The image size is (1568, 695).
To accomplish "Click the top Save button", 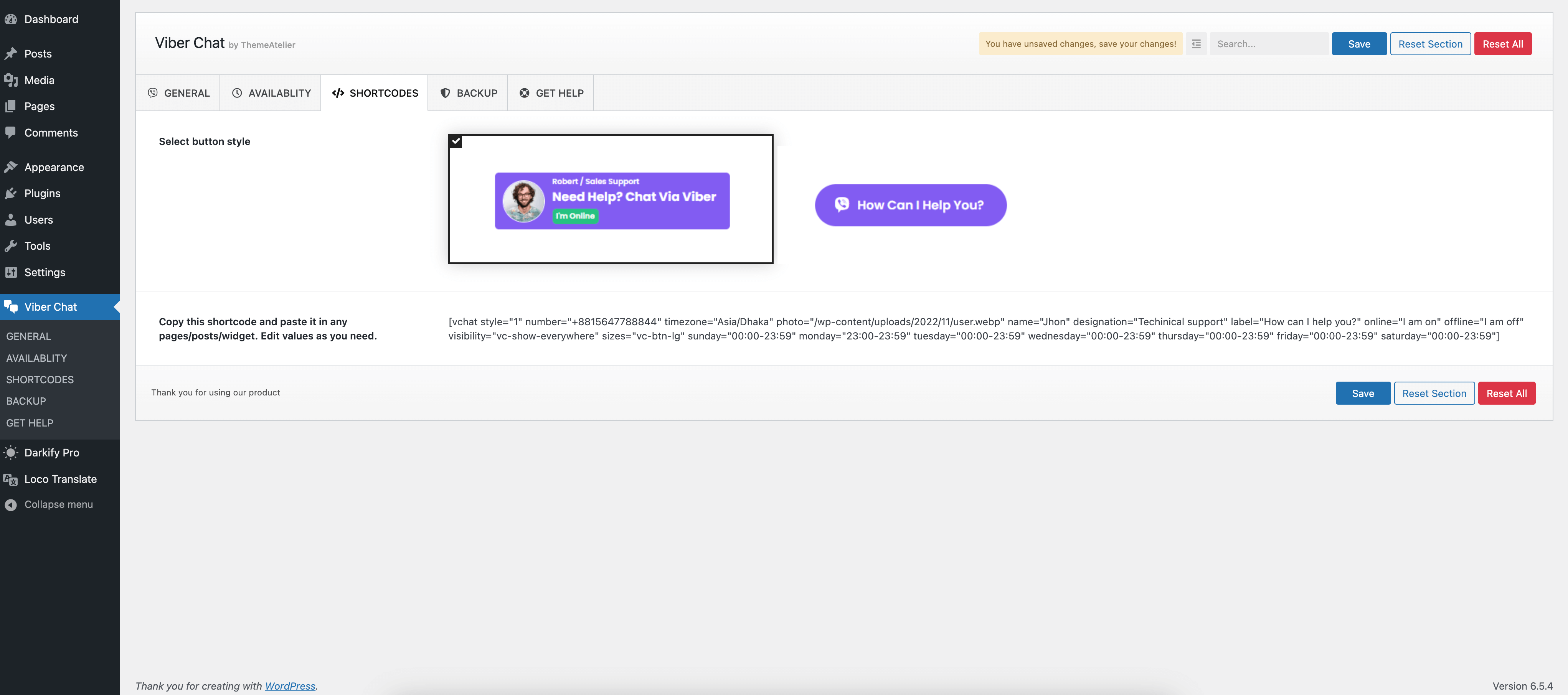I will 1358,44.
